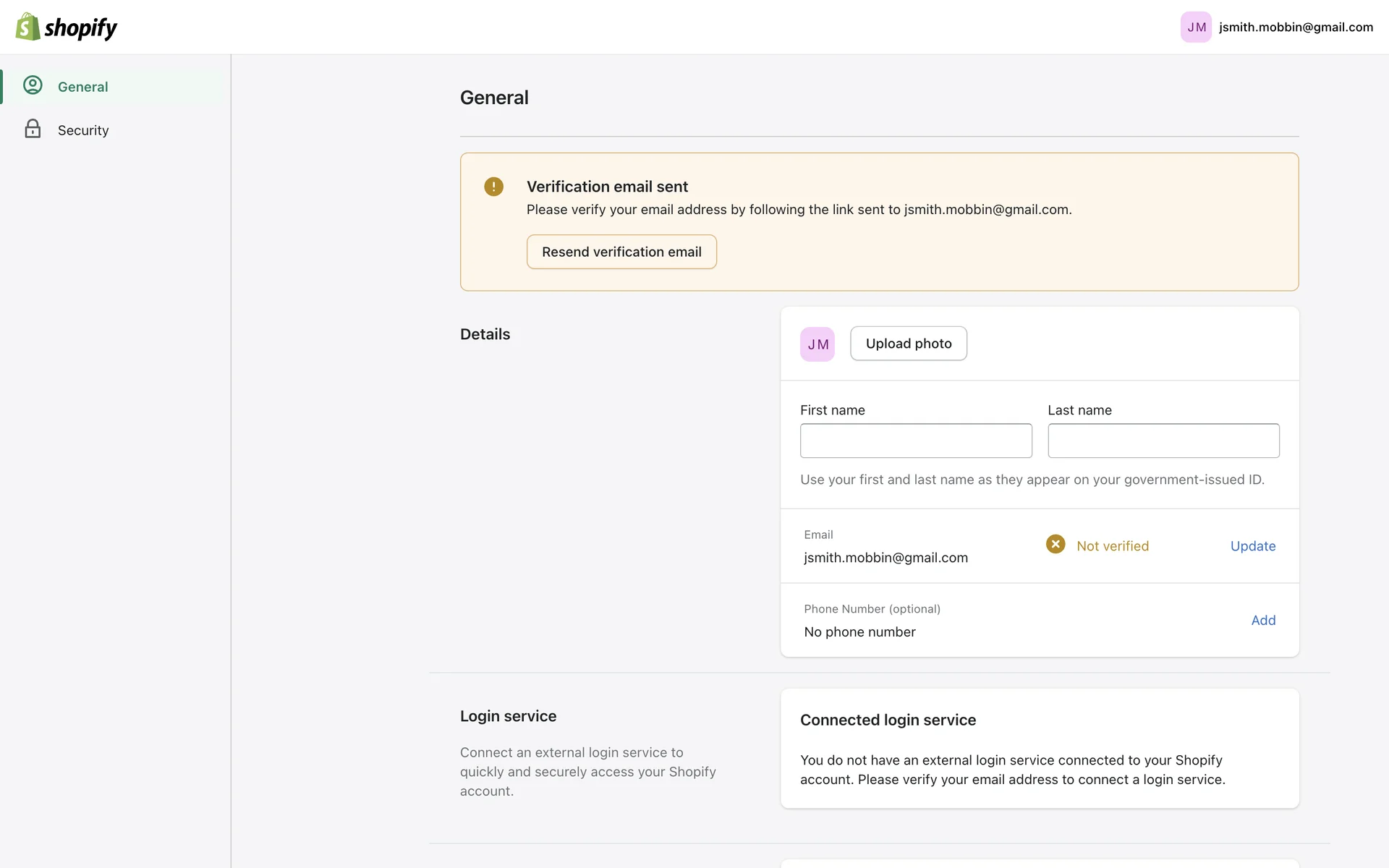The image size is (1389, 868).
Task: Click the JM avatar in Details card
Action: 817,344
